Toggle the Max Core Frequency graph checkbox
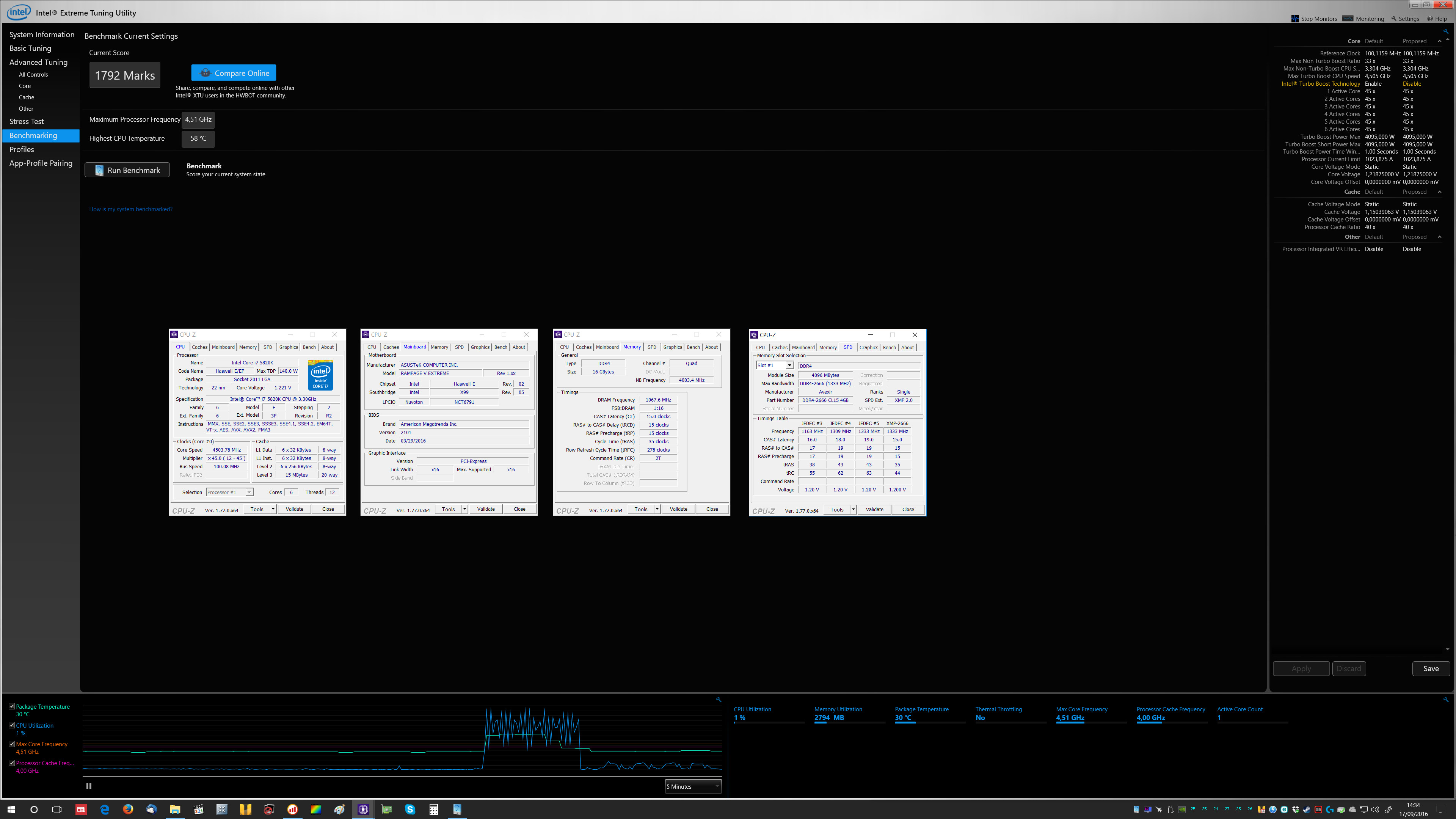This screenshot has width=1456, height=819. coord(12,744)
